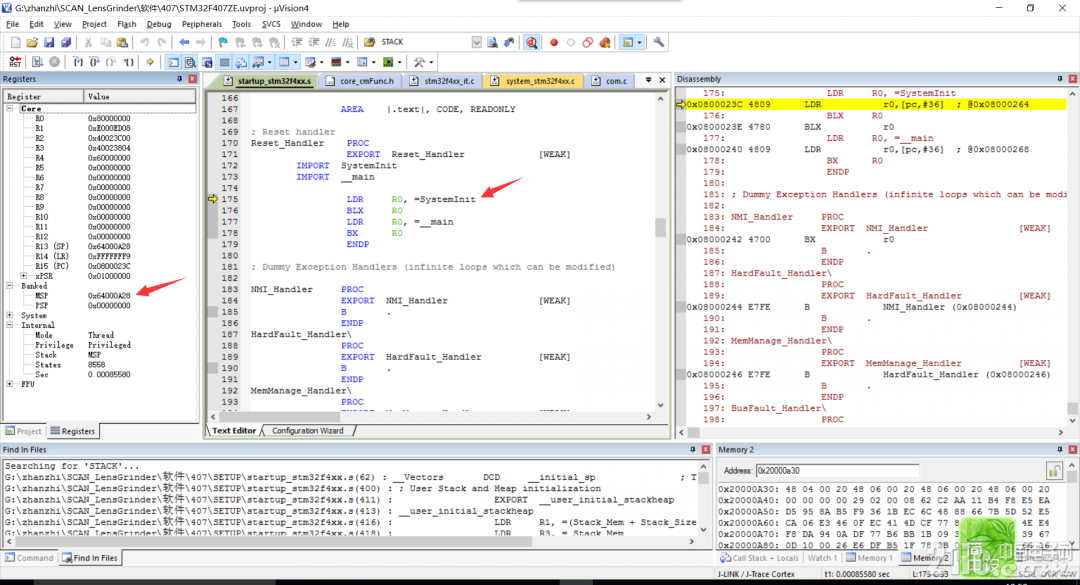Viewport: 1080px width, 585px height.
Task: Open the Memory 1 tab
Action: point(869,558)
